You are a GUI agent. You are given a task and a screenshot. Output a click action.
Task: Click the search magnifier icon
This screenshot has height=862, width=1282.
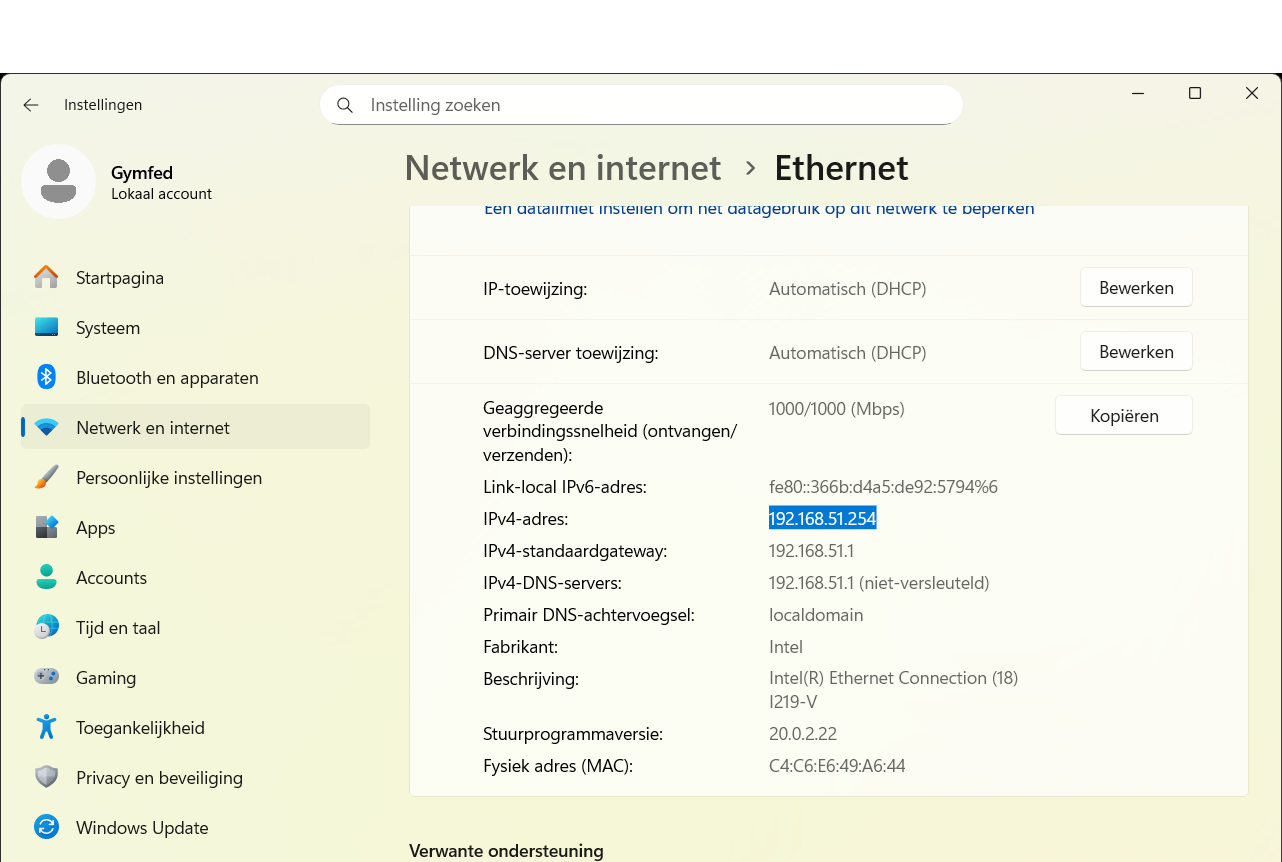tap(344, 104)
